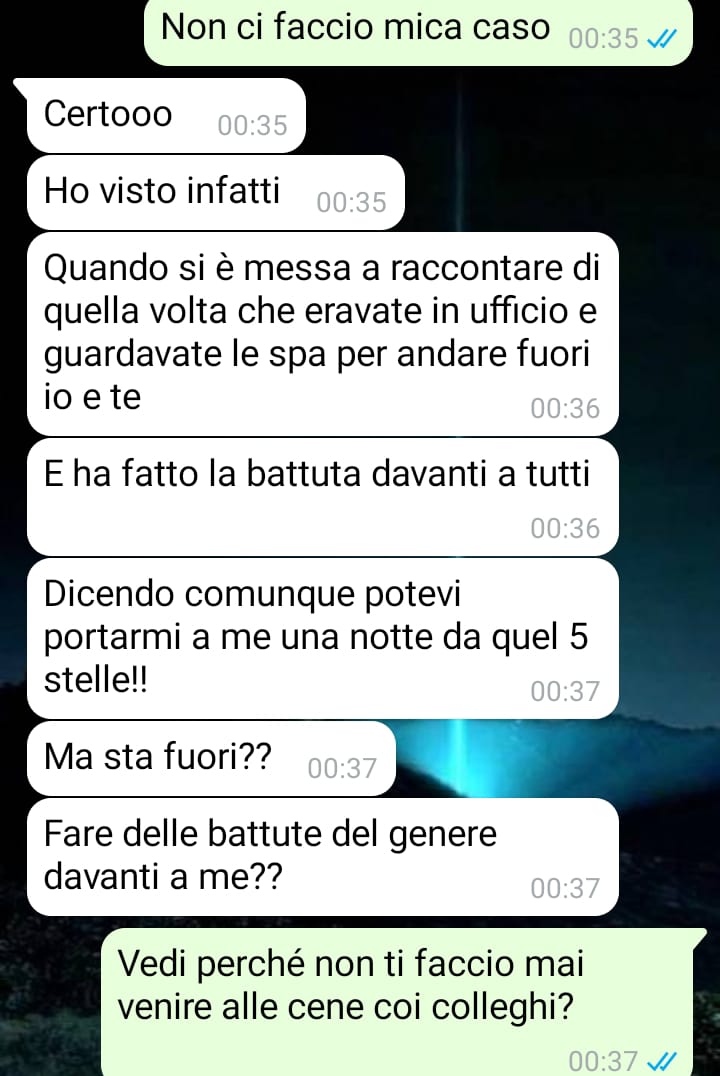
Task: Tap the 00:37 timestamp beside 'Ma sta fuori??'
Action: tap(342, 769)
